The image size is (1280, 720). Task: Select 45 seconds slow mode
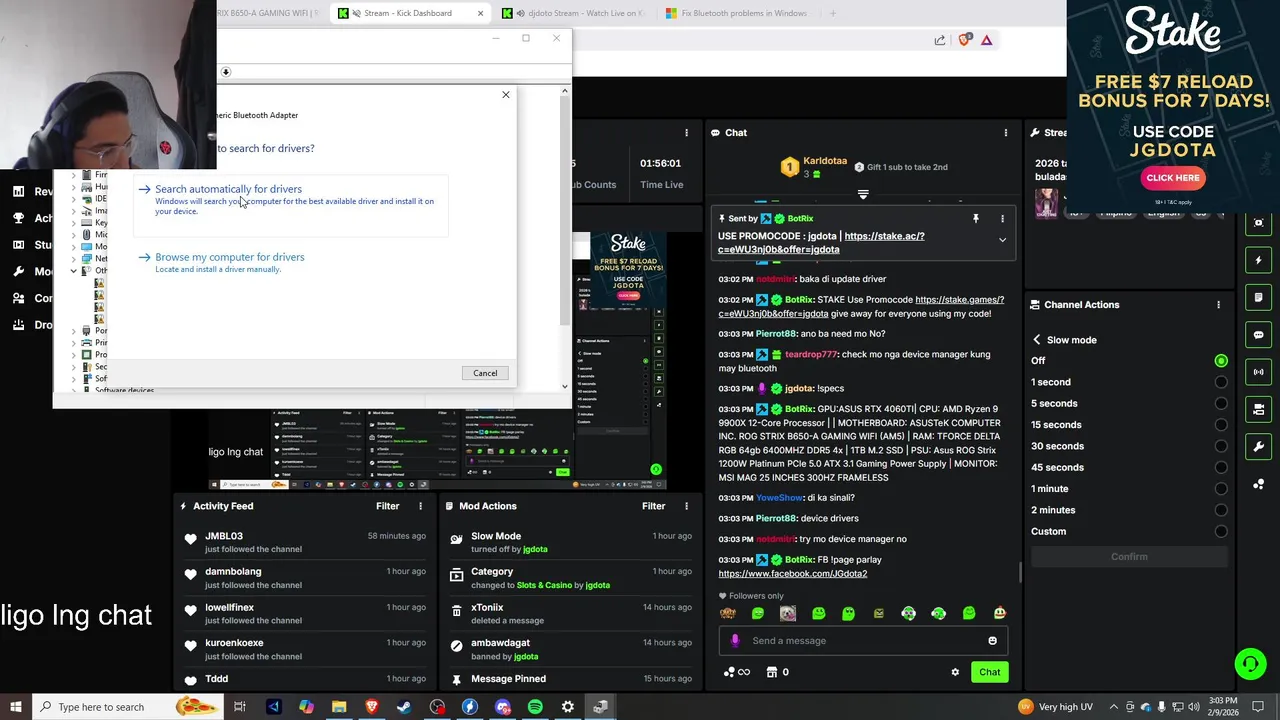tap(1221, 468)
